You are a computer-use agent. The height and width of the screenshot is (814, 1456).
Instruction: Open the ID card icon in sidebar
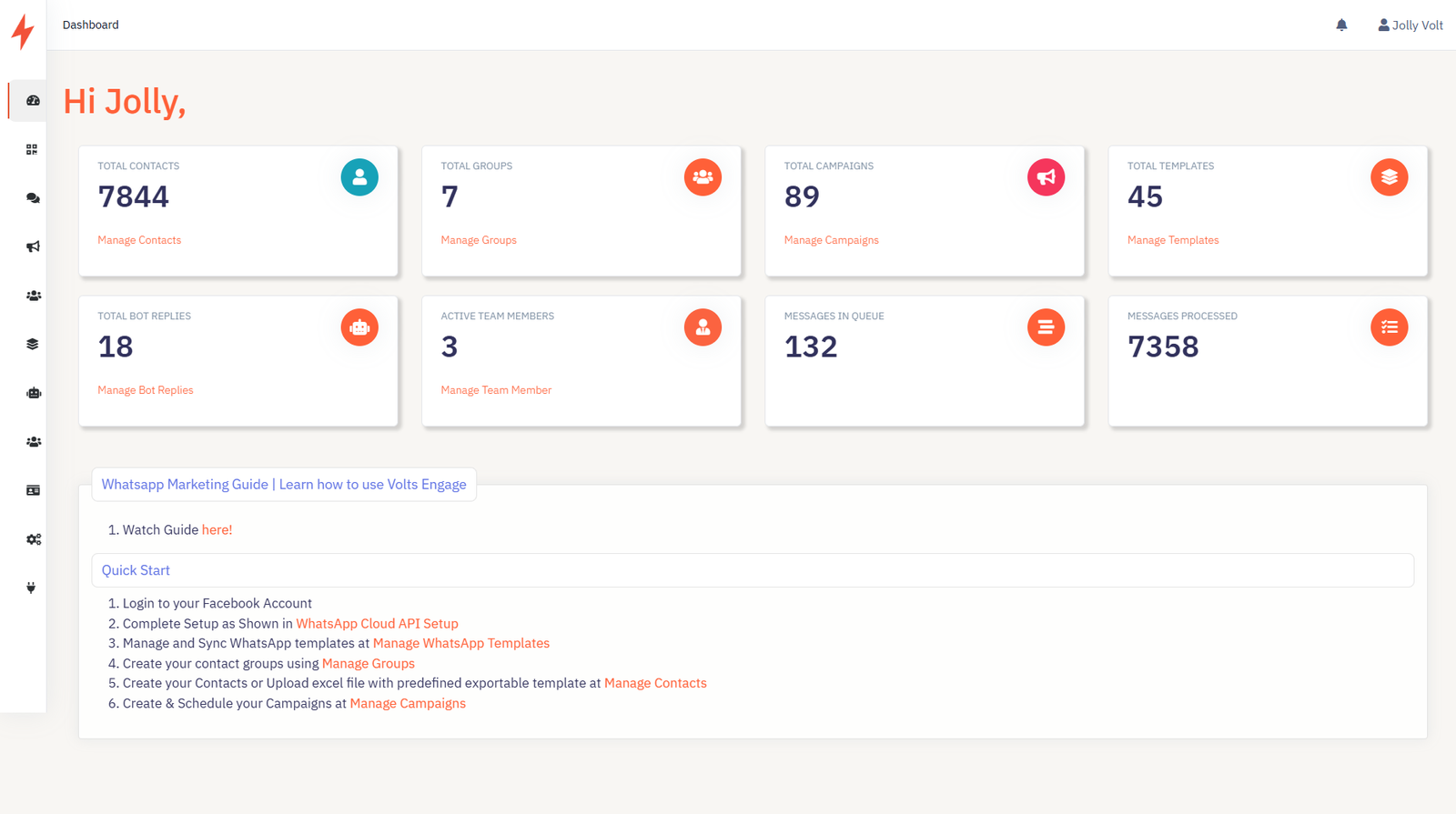[33, 490]
